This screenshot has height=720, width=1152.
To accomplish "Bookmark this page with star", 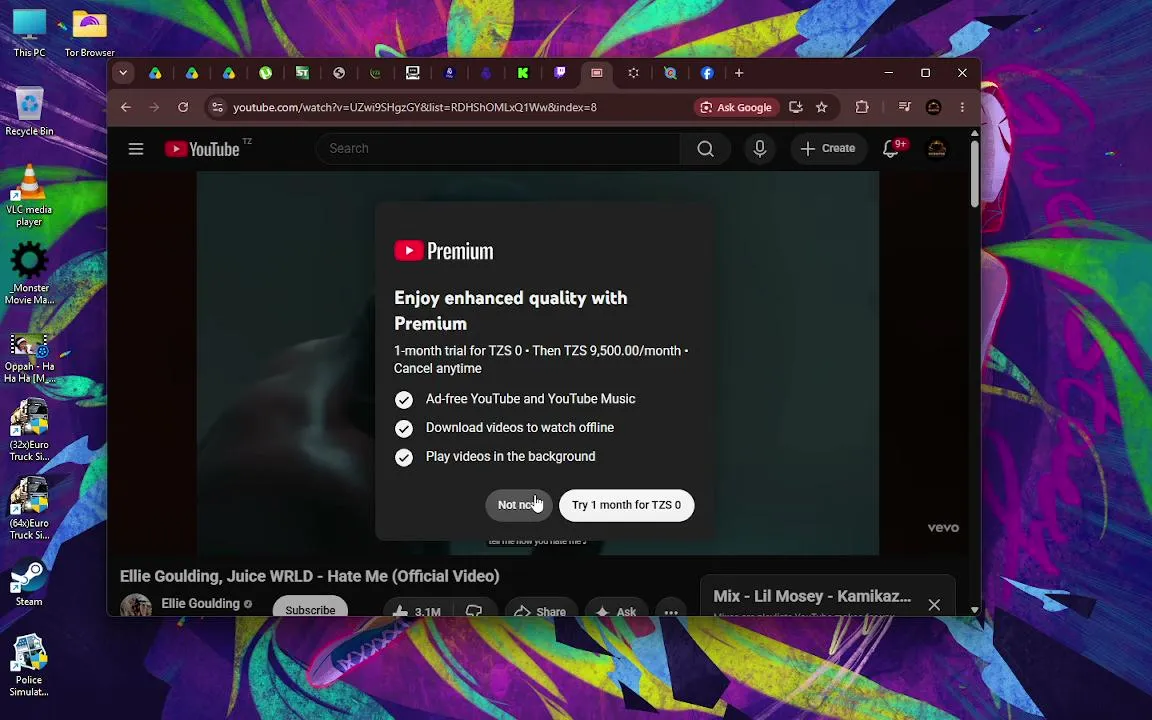I will (821, 107).
